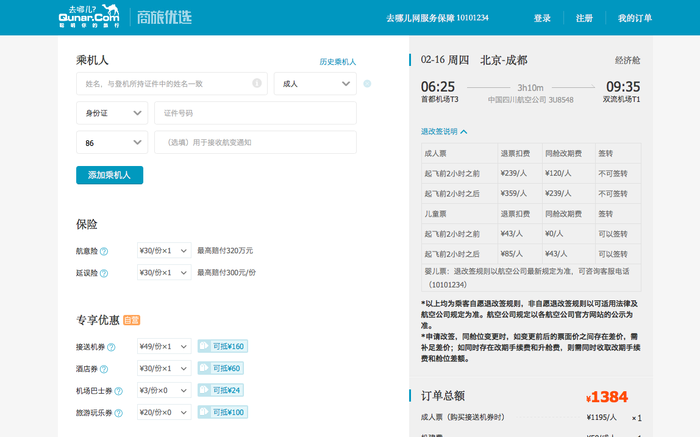Open the 延误险 quantity dropdown

(x=164, y=272)
